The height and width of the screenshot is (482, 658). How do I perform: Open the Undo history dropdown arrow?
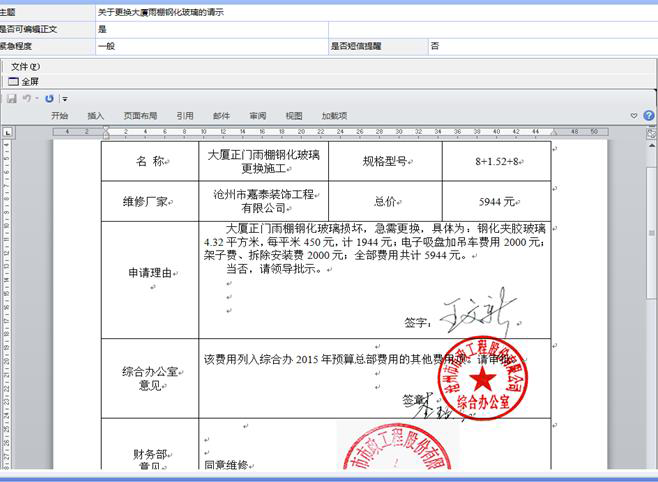[36, 99]
